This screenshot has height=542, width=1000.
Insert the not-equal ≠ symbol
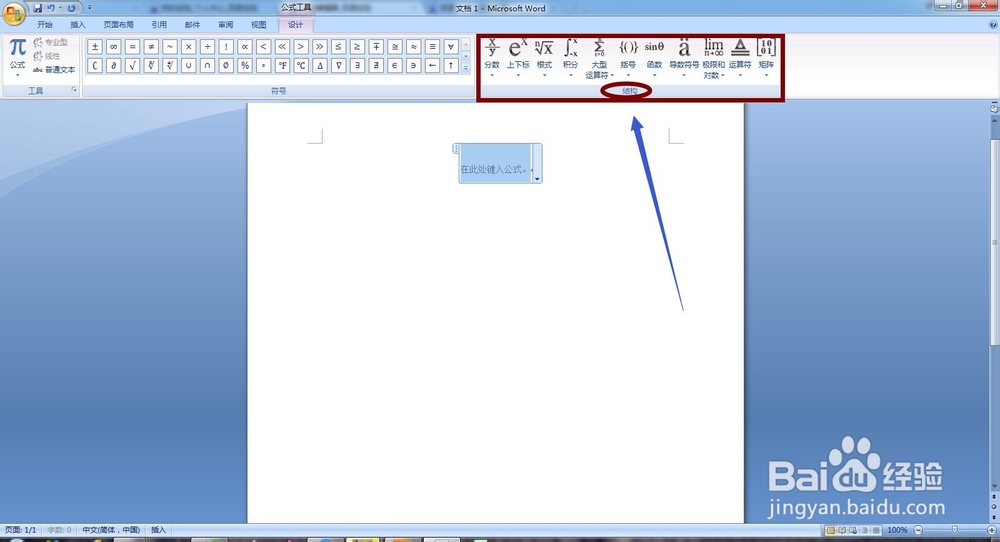[151, 47]
